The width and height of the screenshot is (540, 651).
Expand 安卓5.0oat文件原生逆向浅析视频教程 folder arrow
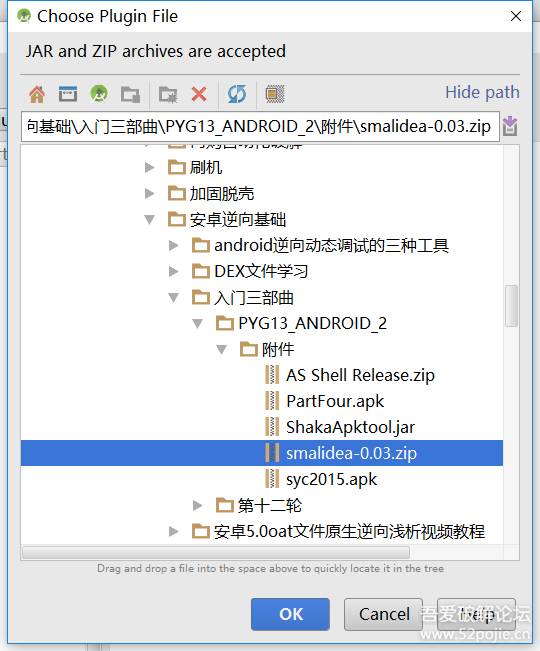tap(173, 531)
